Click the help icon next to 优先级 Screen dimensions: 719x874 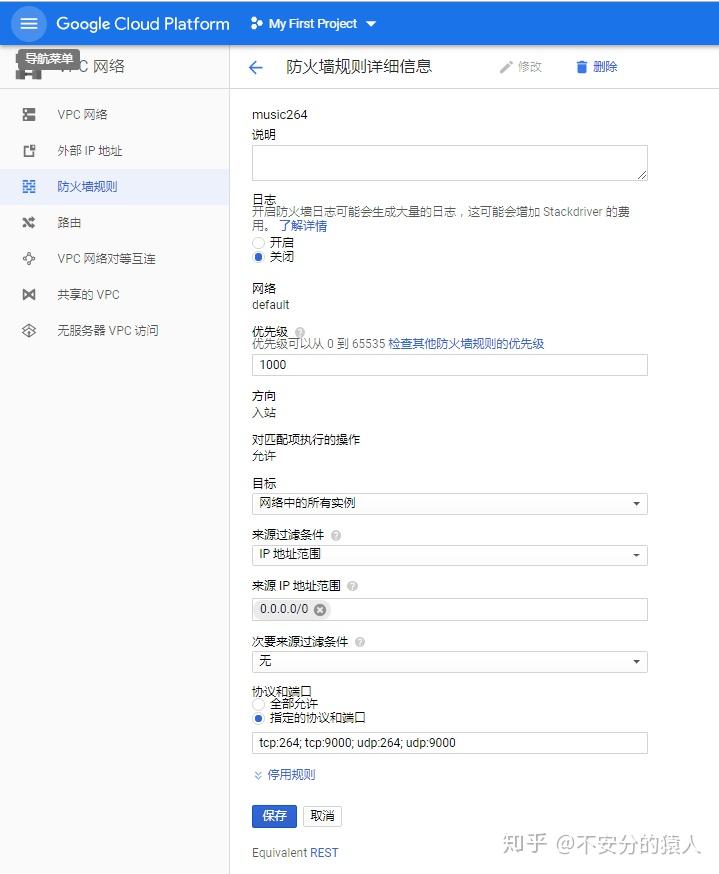pos(300,332)
